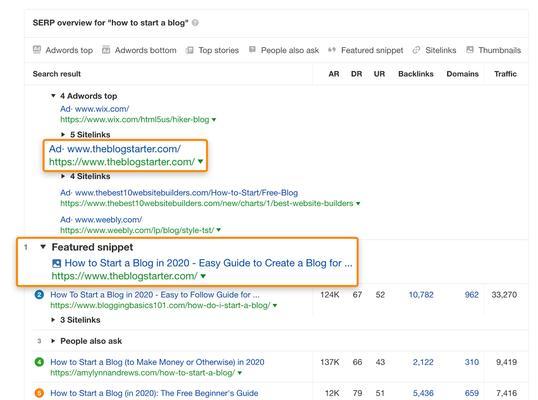Click the Featured snippet quote icon
The image size is (538, 400).
click(332, 50)
